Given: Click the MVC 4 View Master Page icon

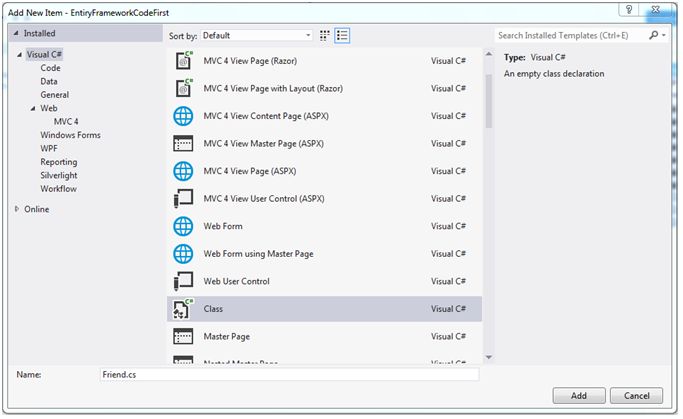Looking at the screenshot, I should [184, 143].
